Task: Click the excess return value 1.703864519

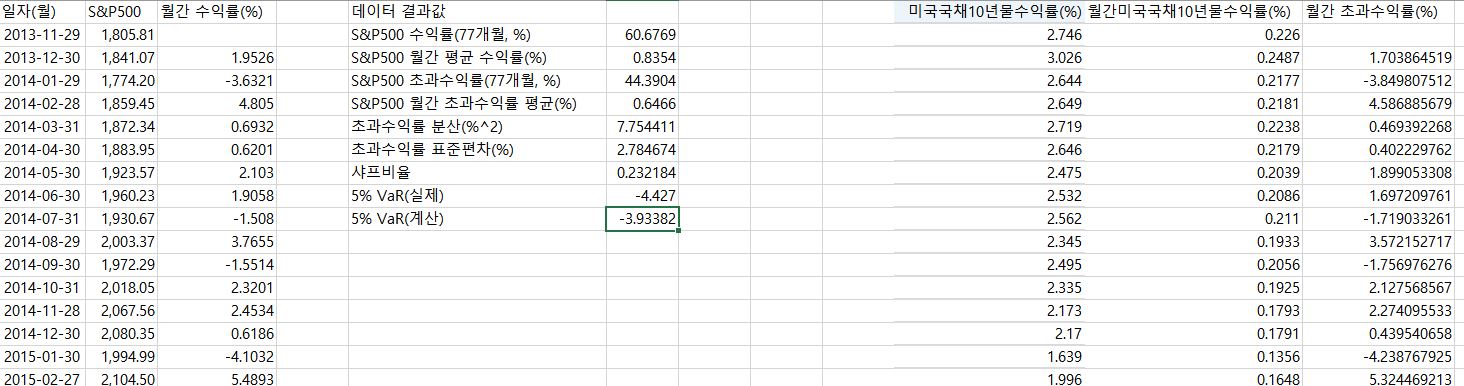Action: click(1378, 58)
